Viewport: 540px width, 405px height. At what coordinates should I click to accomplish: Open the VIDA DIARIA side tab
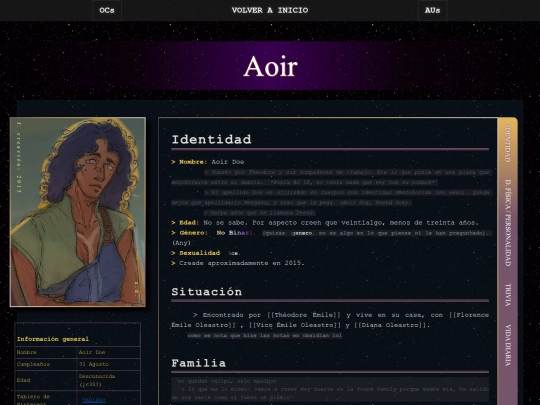point(508,345)
